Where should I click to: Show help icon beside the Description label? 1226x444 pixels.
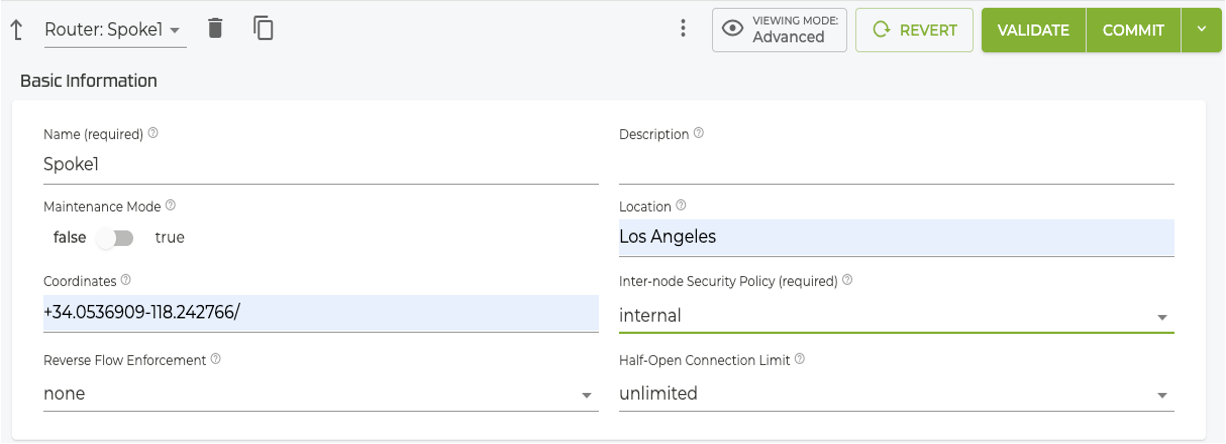pyautogui.click(x=698, y=133)
